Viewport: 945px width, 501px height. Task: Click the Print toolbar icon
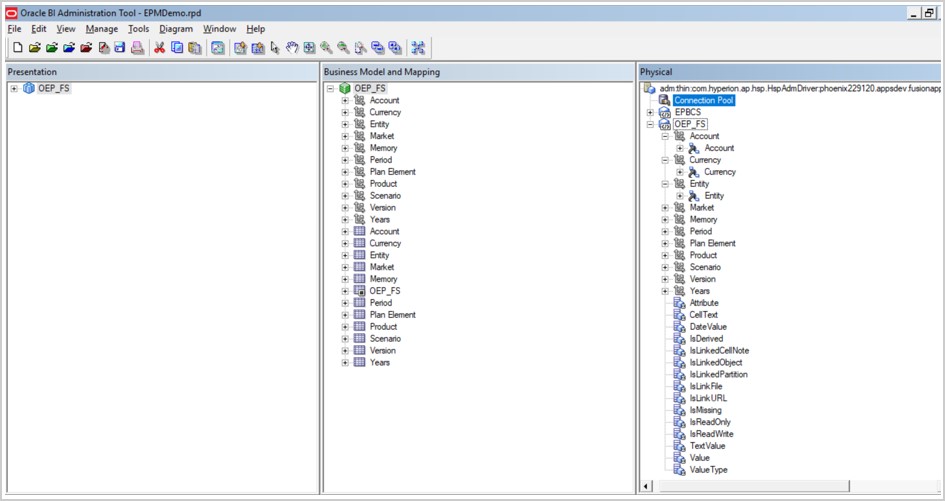coord(137,48)
